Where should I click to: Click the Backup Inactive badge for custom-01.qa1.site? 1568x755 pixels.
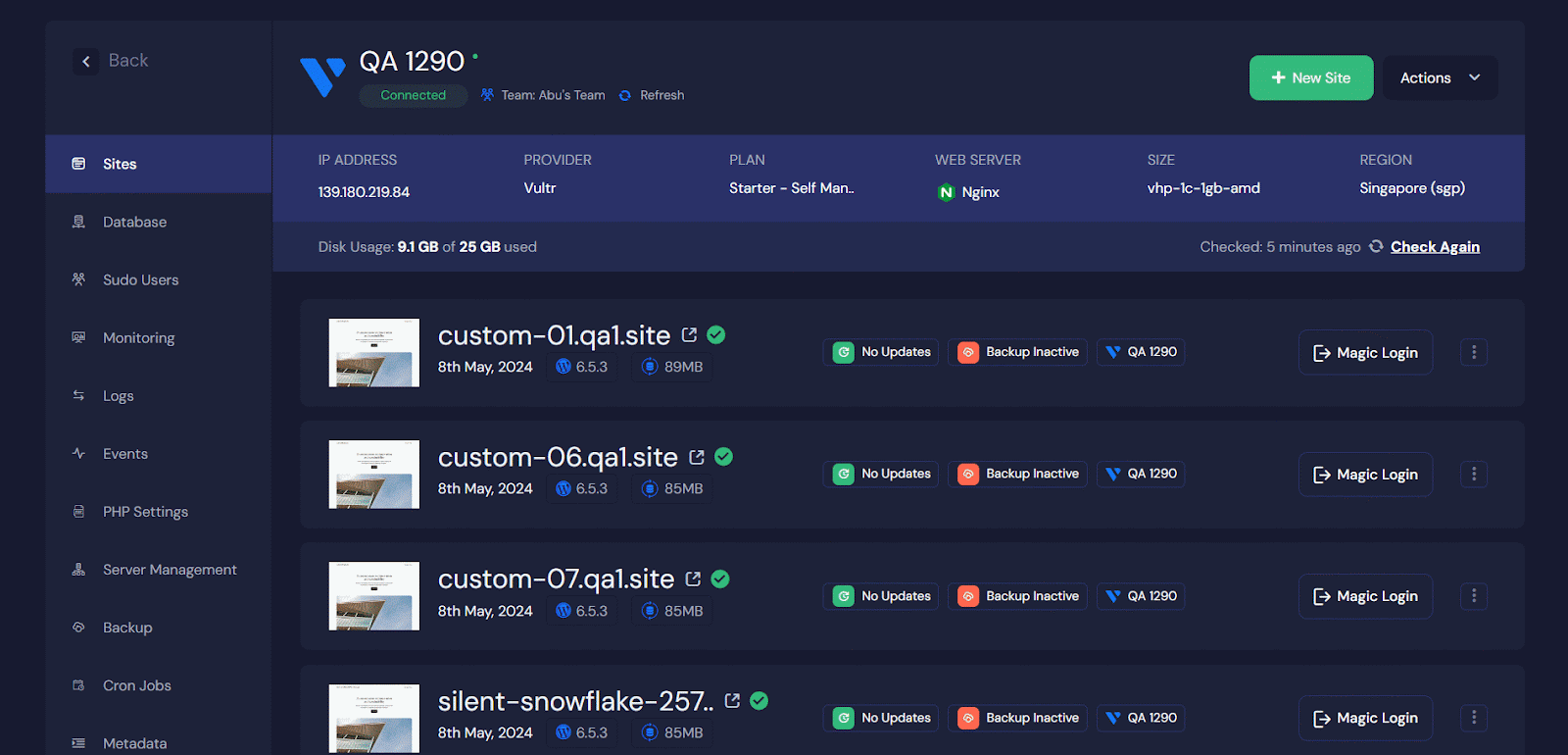tap(1018, 352)
